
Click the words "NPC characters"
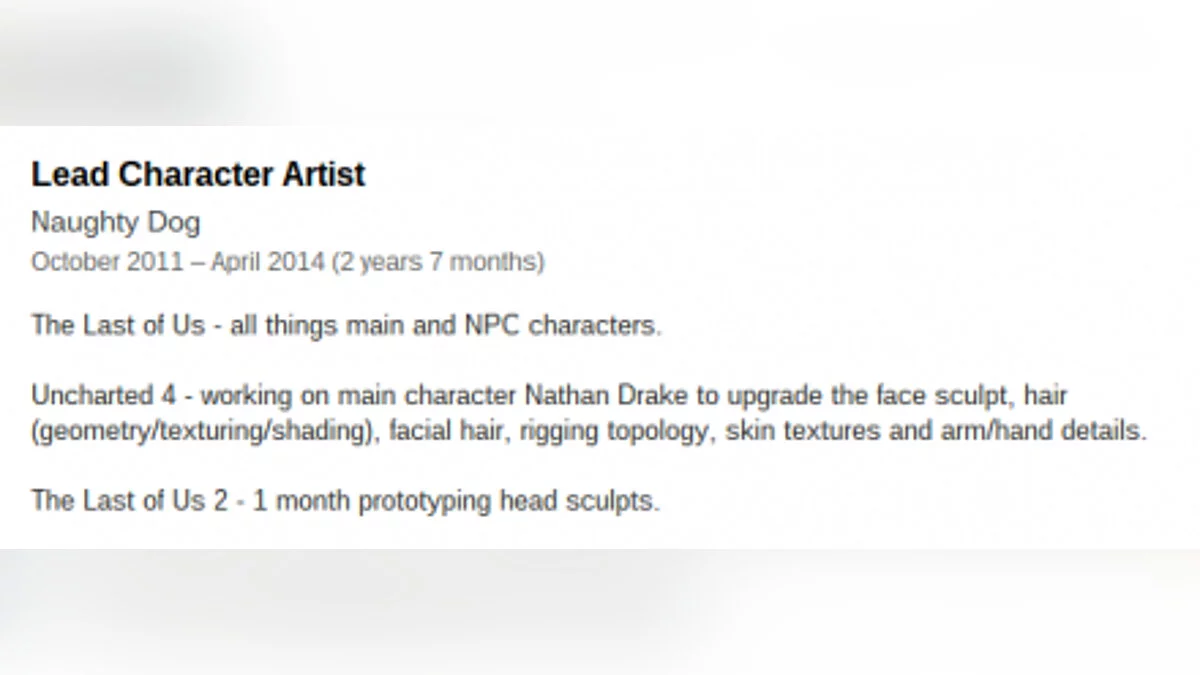(x=562, y=326)
